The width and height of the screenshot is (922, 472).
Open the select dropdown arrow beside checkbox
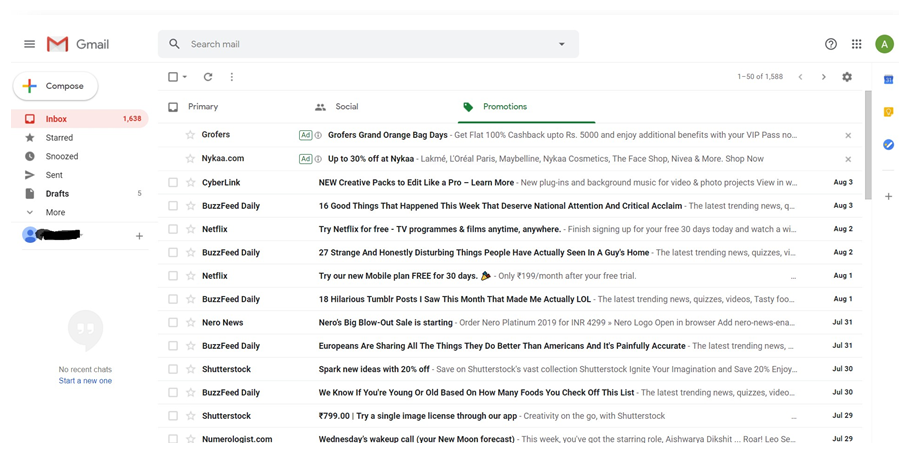tap(185, 77)
